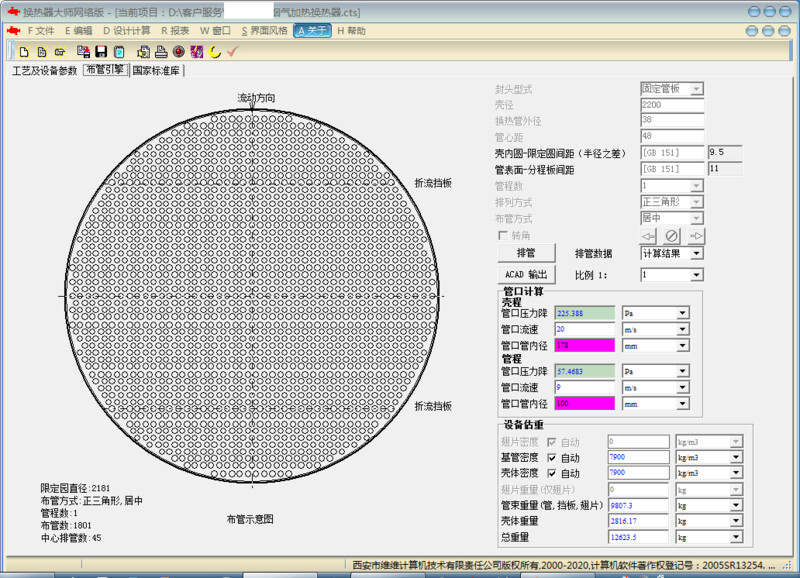
Task: Click magenta tube-side 管口管内径 field 100
Action: pos(585,404)
